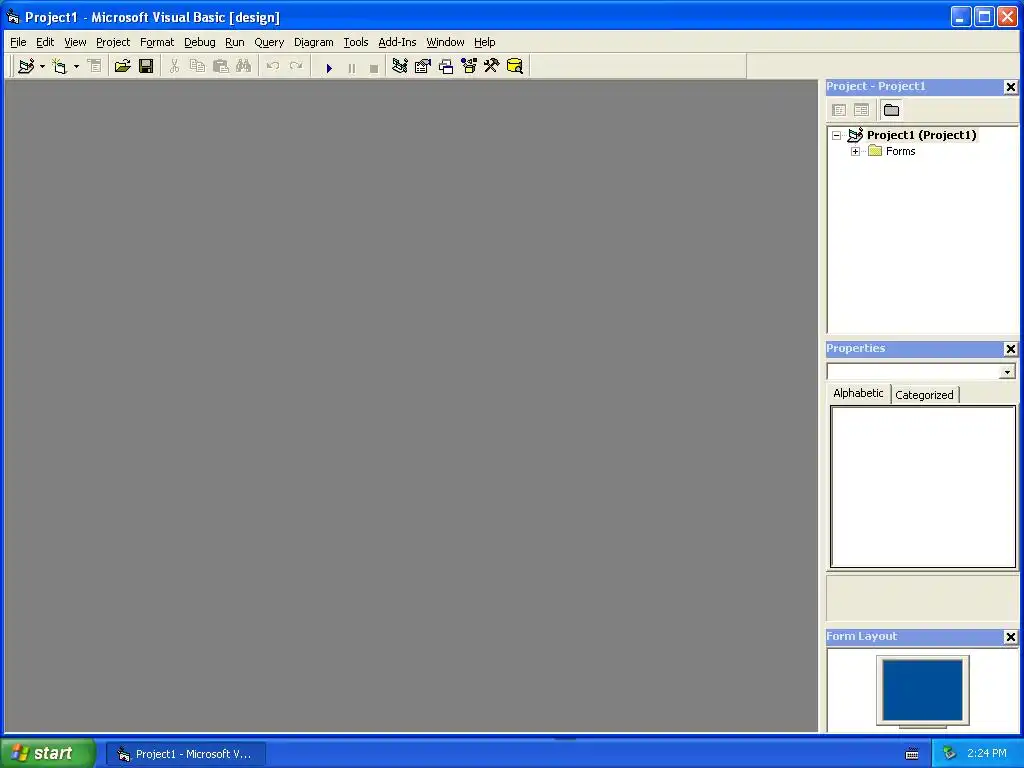
Task: Open the View menu
Action: pyautogui.click(x=75, y=42)
